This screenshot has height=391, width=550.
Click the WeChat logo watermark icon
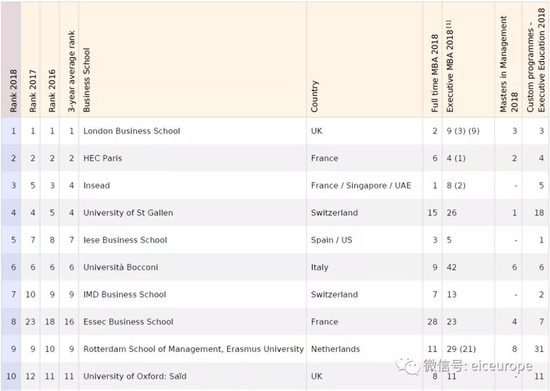click(x=408, y=366)
